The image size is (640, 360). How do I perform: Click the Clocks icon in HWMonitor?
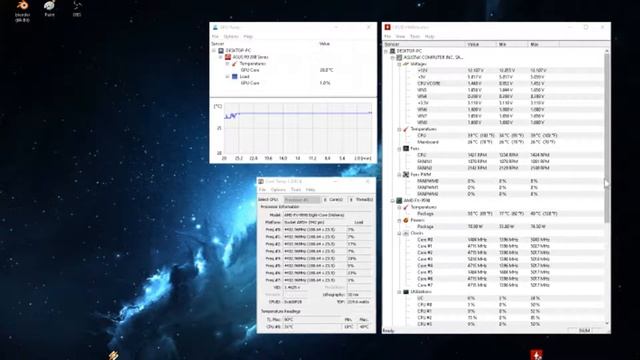point(406,233)
